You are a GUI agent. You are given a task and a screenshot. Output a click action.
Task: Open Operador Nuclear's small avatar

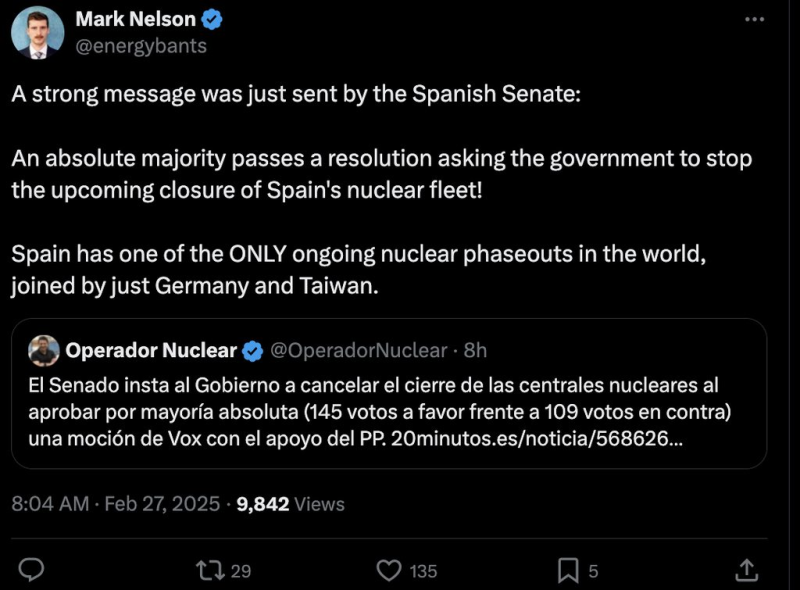(x=44, y=350)
